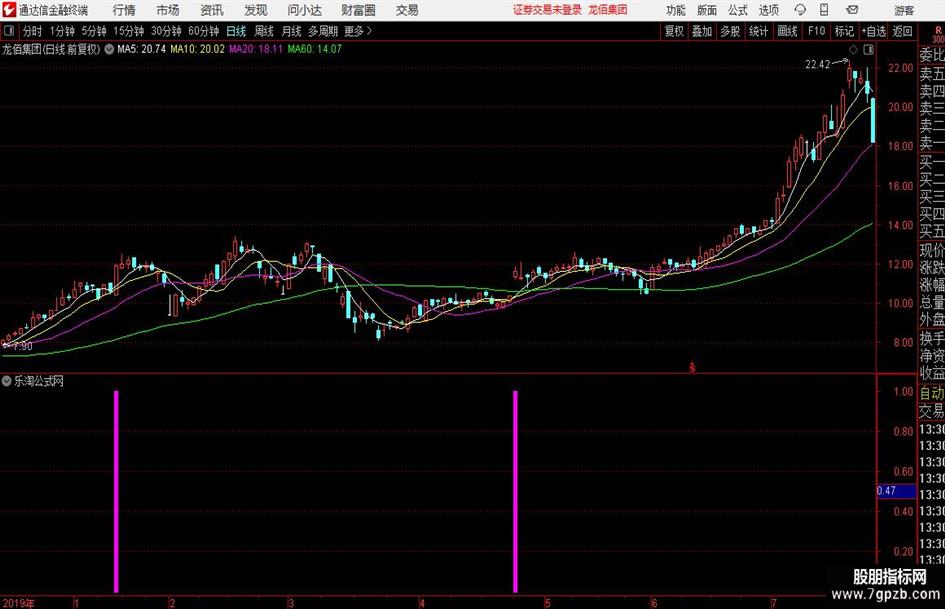Open F10 company info
Image resolution: width=945 pixels, height=609 pixels.
coord(816,31)
